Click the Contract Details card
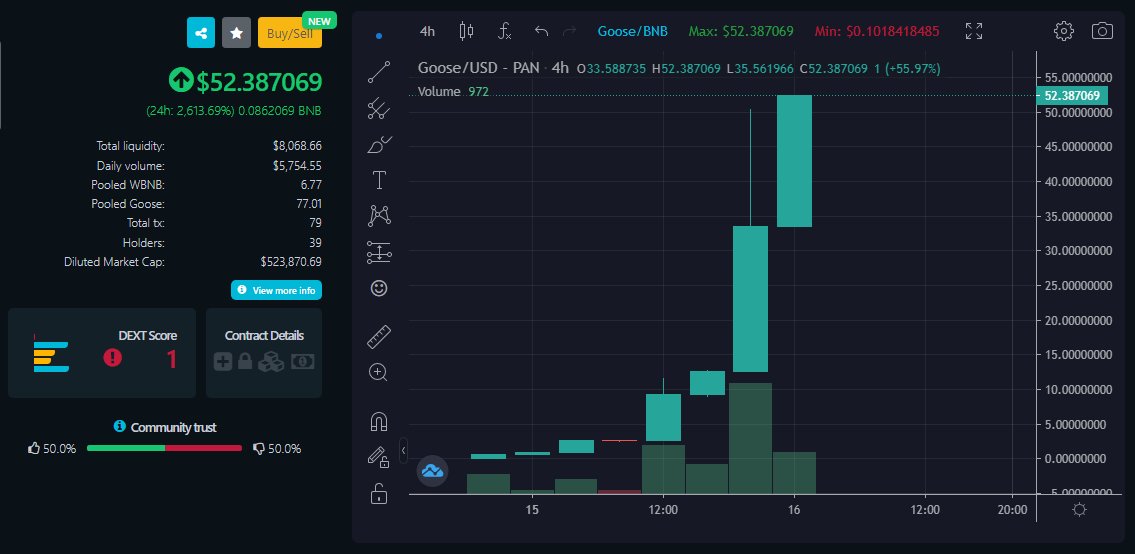Image resolution: width=1135 pixels, height=554 pixels. pos(264,353)
